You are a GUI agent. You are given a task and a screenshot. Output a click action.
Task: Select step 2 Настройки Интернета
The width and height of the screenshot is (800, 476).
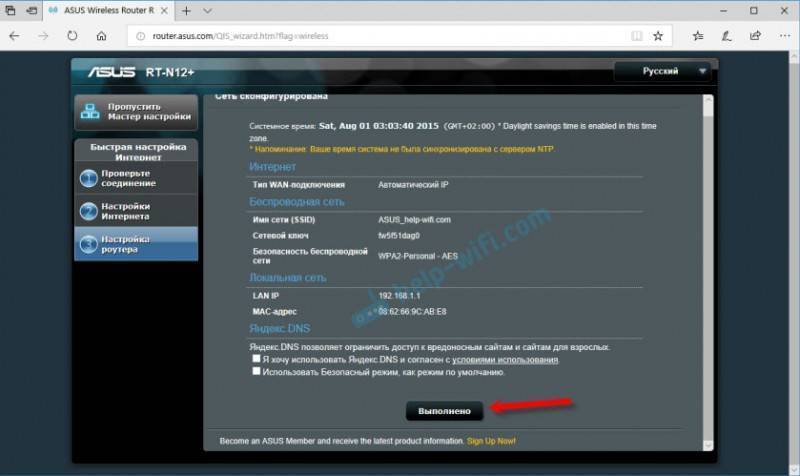point(136,211)
